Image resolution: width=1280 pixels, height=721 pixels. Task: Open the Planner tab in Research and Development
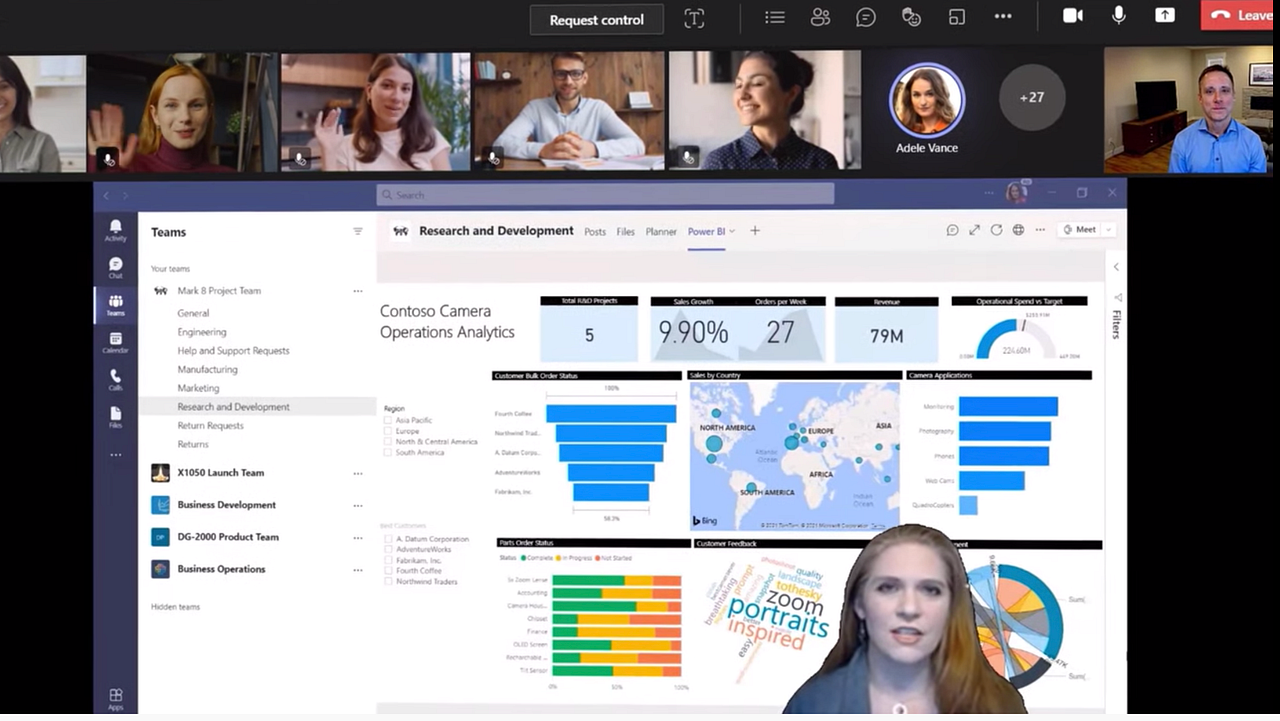pos(660,231)
